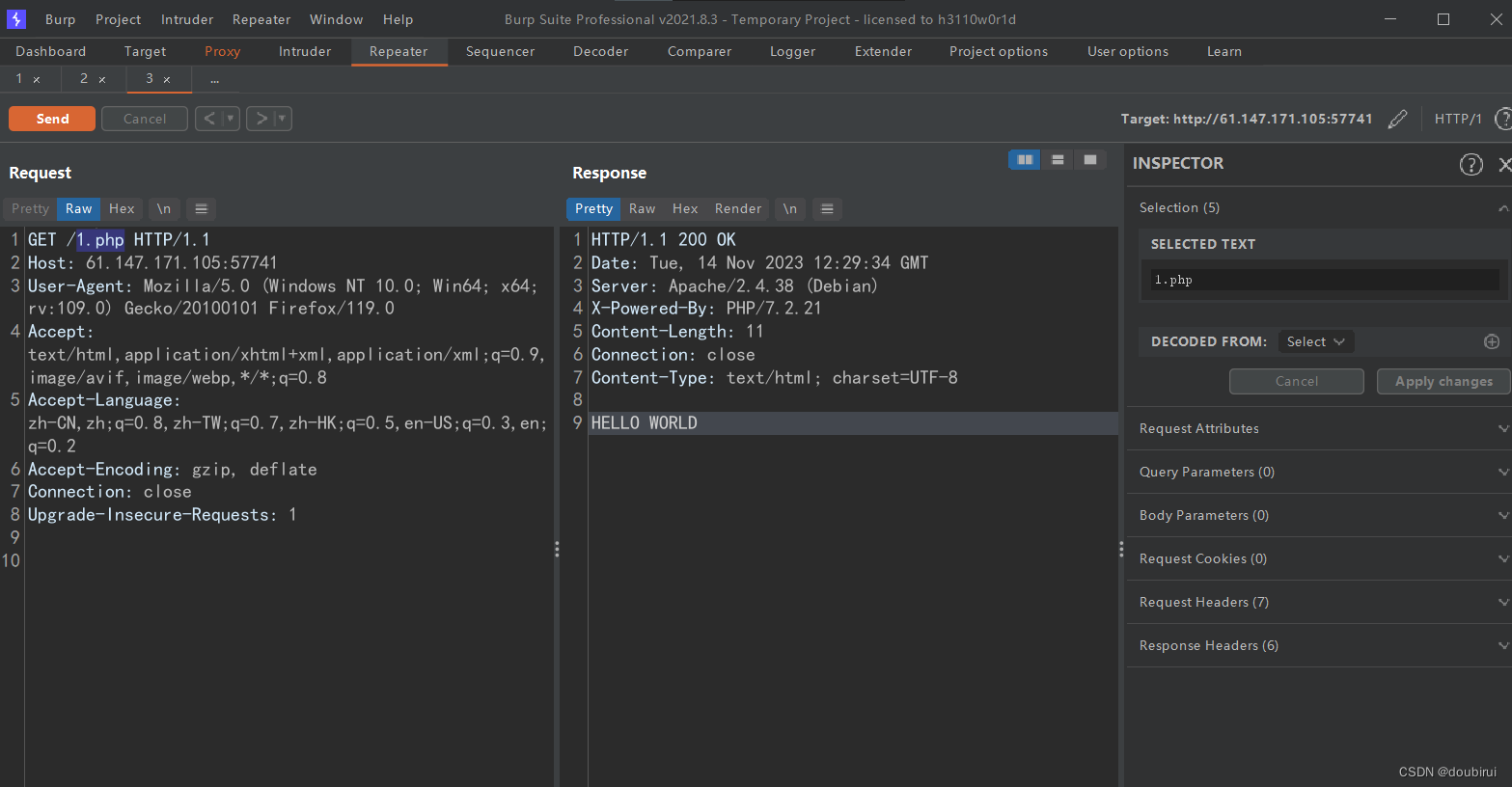Toggle \n display in Request pane
Viewport: 1512px width, 787px height.
164,208
